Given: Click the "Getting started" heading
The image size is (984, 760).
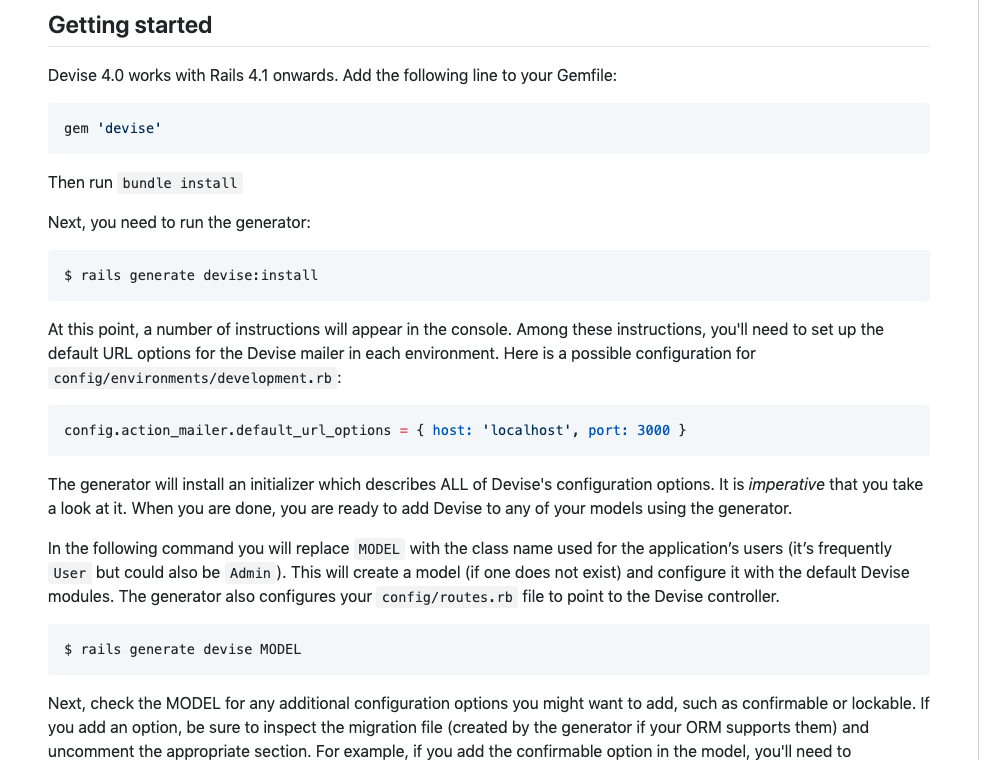Looking at the screenshot, I should pos(130,25).
